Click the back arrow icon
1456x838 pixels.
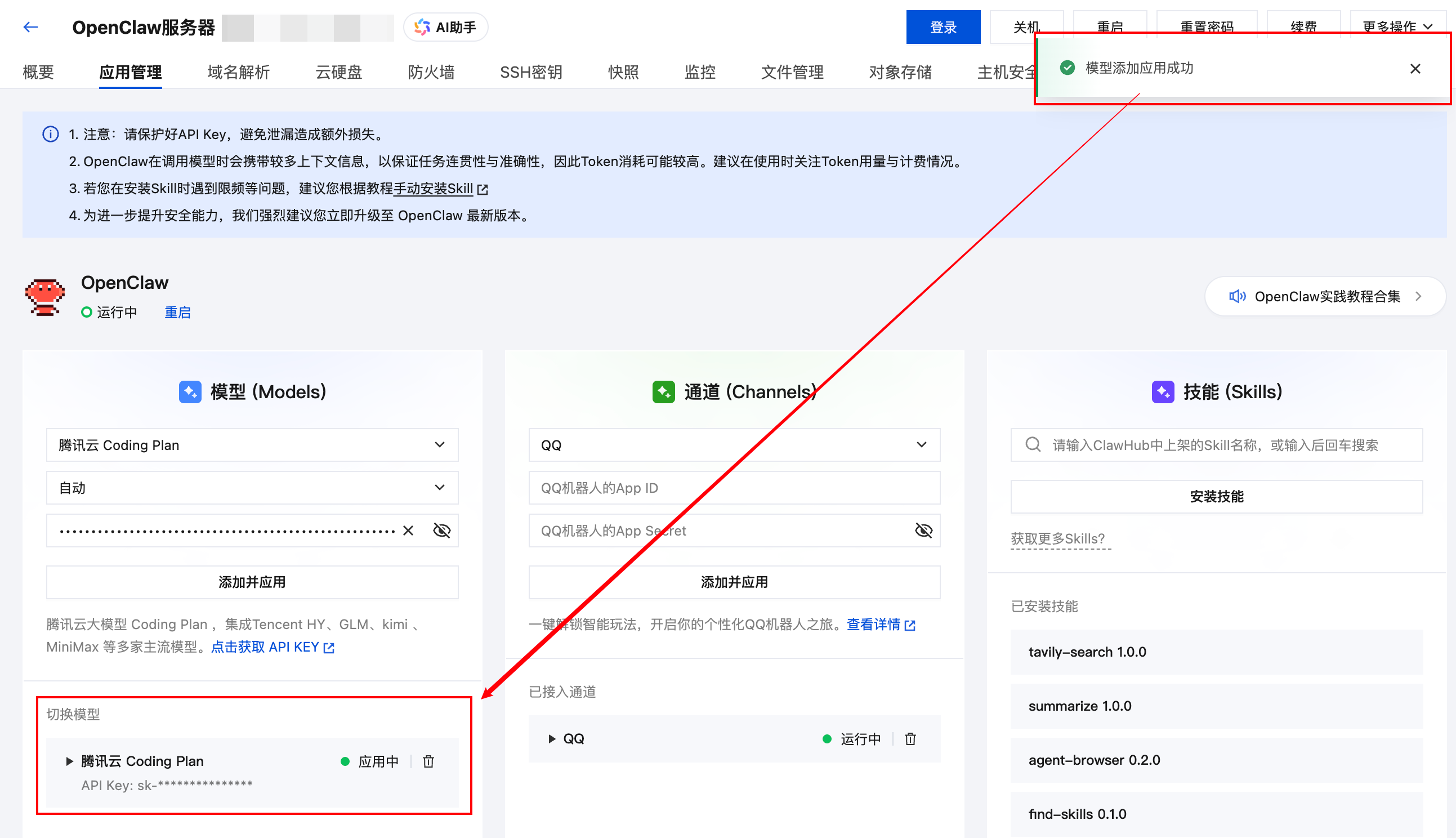tap(30, 26)
